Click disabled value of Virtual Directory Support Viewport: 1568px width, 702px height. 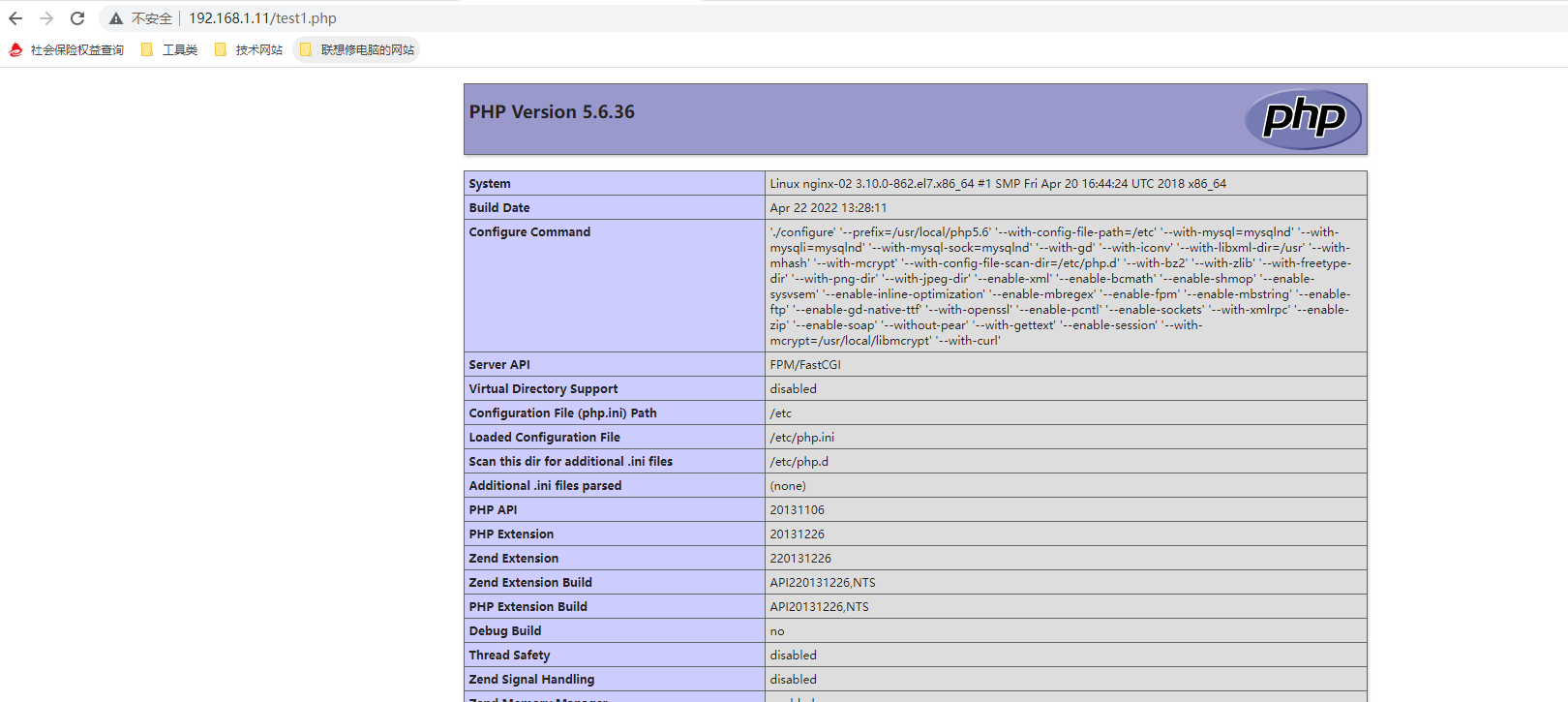pyautogui.click(x=794, y=389)
